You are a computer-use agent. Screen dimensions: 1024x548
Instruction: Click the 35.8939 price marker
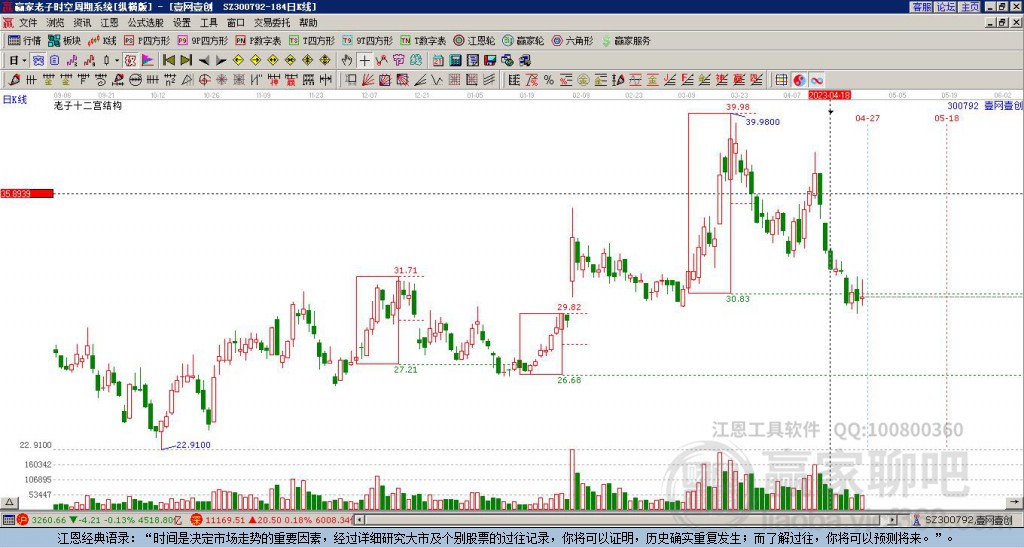pos(27,194)
